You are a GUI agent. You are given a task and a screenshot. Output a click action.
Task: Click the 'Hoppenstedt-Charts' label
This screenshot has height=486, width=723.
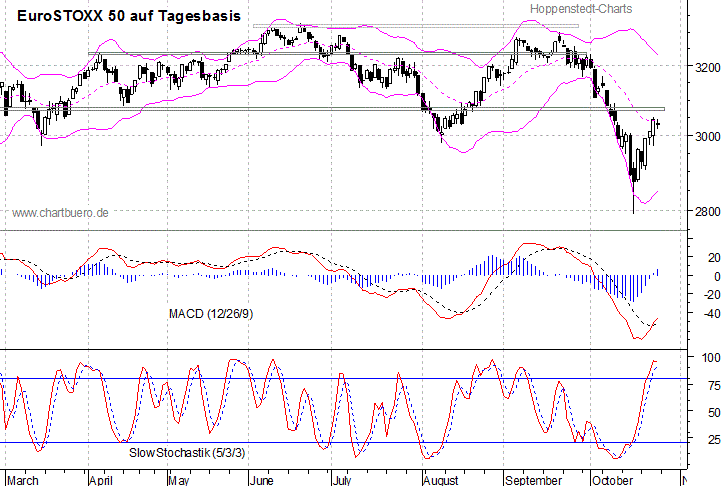point(581,9)
